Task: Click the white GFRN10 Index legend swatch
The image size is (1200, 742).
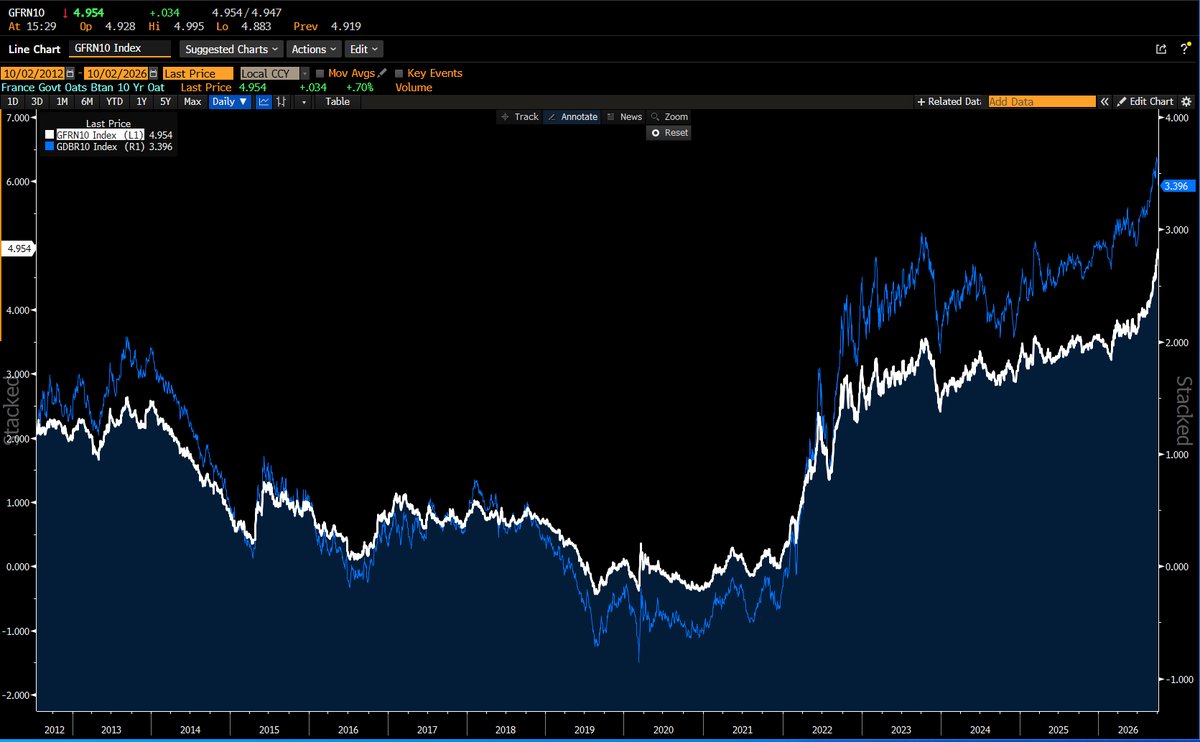Action: point(50,135)
